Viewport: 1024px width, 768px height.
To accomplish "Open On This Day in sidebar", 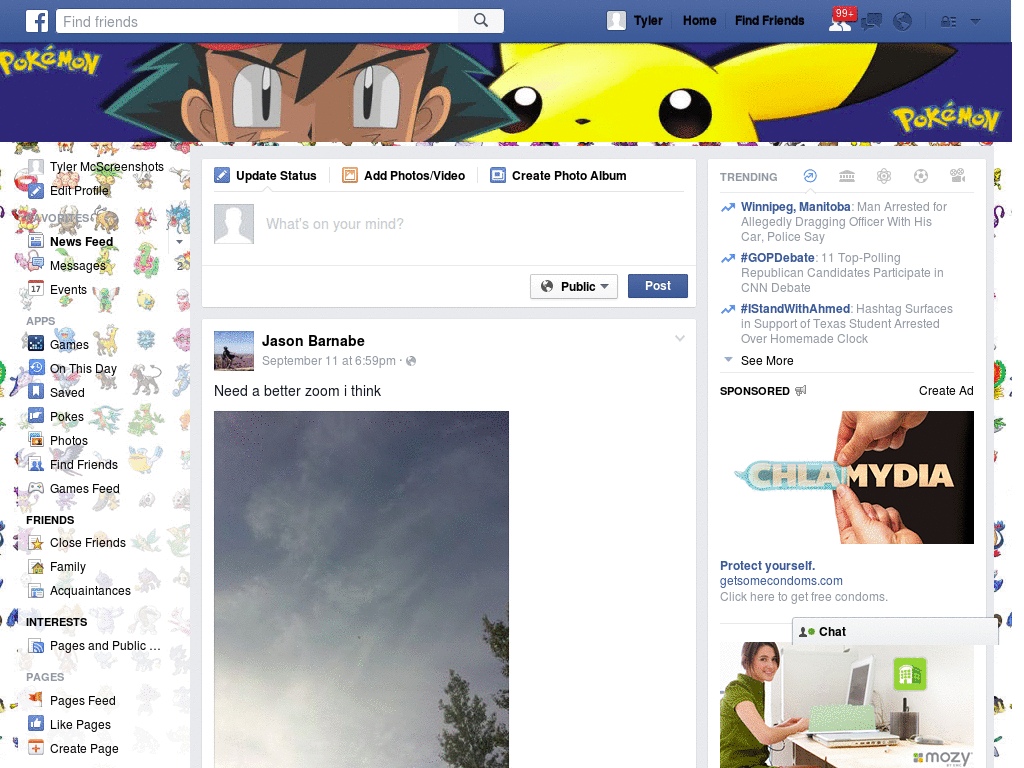I will click(x=83, y=368).
